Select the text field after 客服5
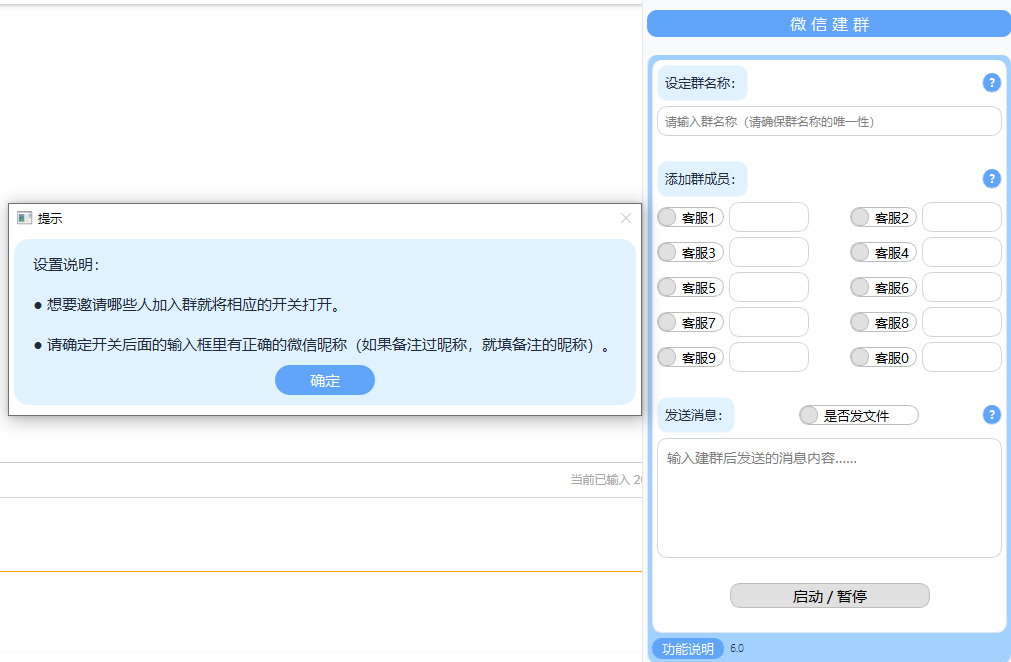The height and width of the screenshot is (662, 1011). [x=769, y=287]
